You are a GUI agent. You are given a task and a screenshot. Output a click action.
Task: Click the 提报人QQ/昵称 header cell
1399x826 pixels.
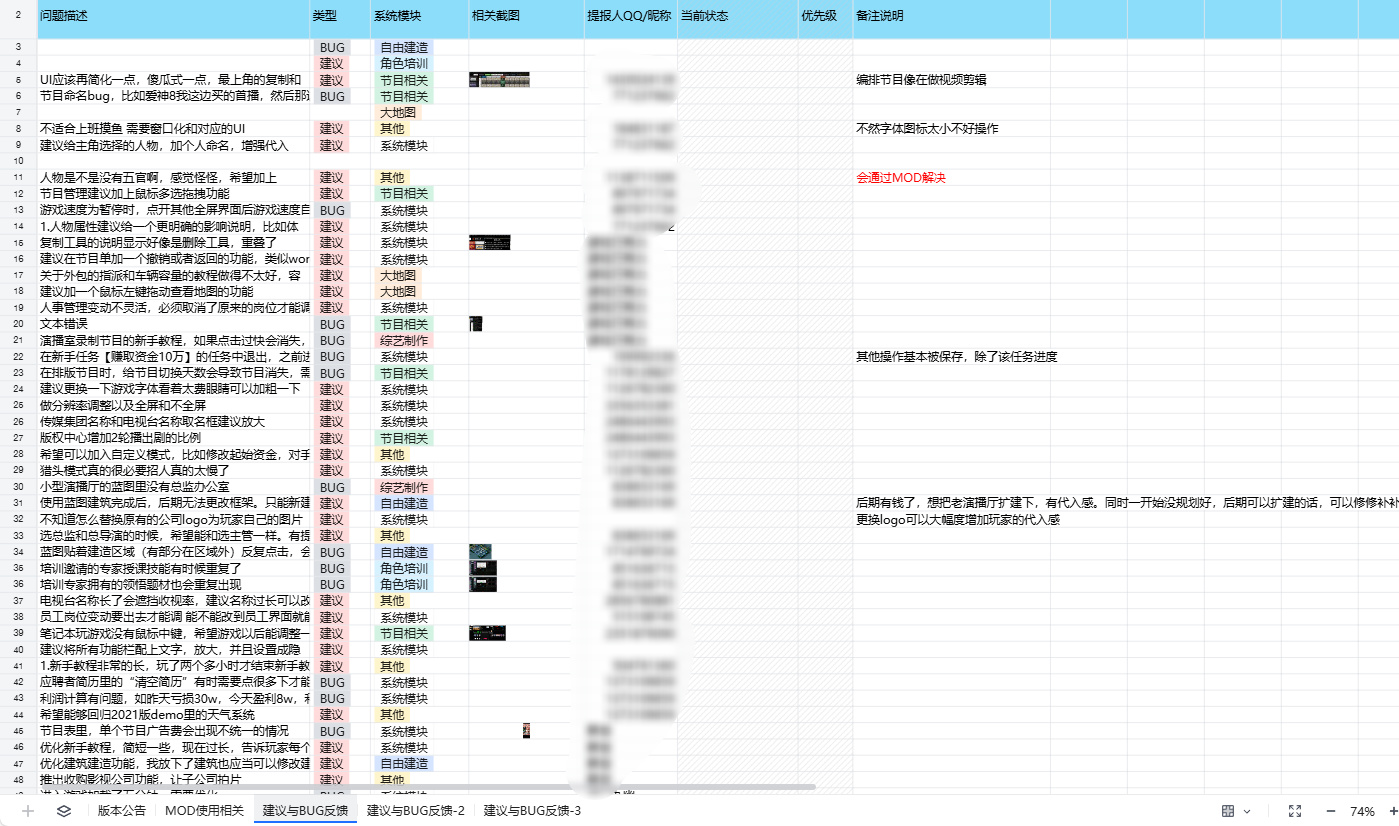[x=629, y=16]
